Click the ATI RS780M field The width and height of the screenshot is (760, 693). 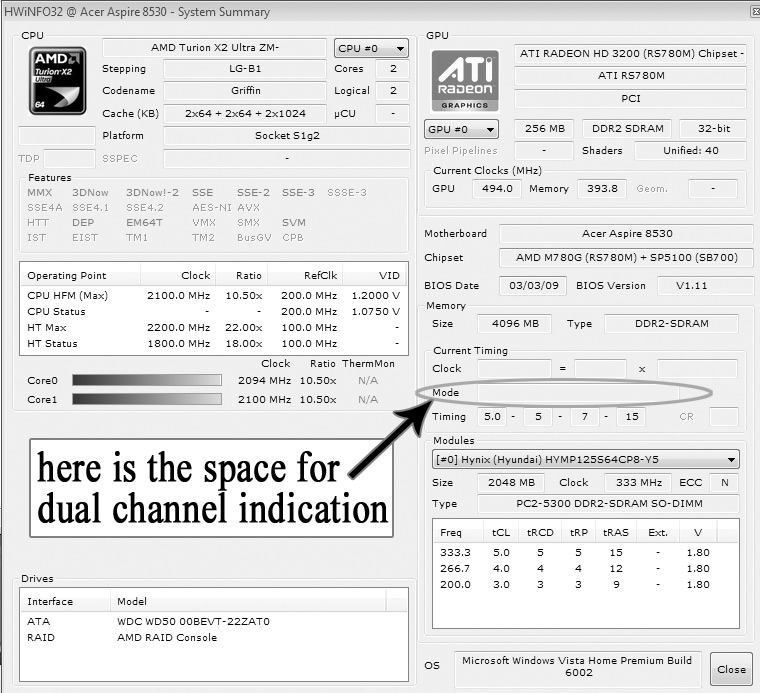point(630,76)
